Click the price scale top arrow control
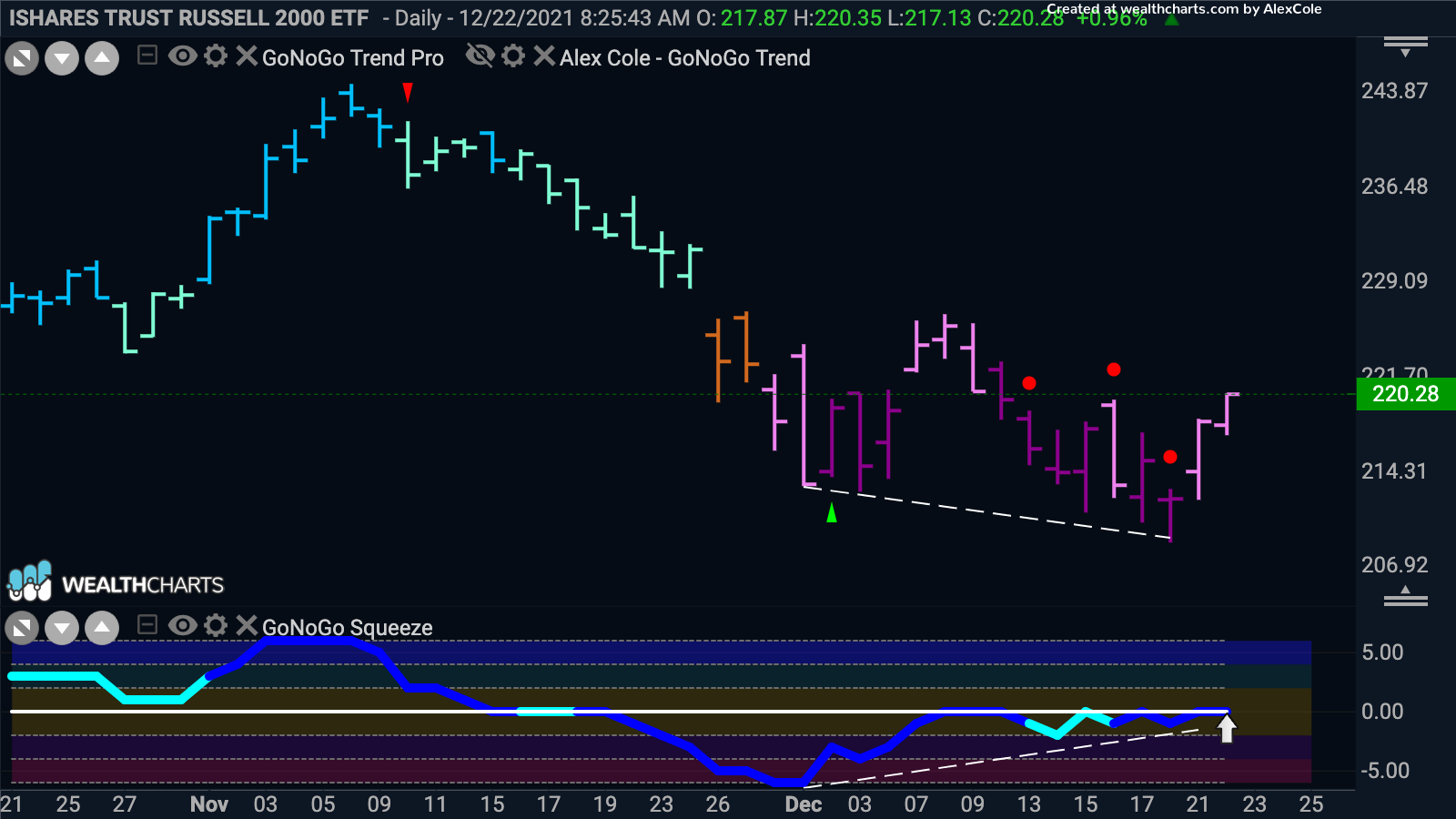 (x=1406, y=46)
